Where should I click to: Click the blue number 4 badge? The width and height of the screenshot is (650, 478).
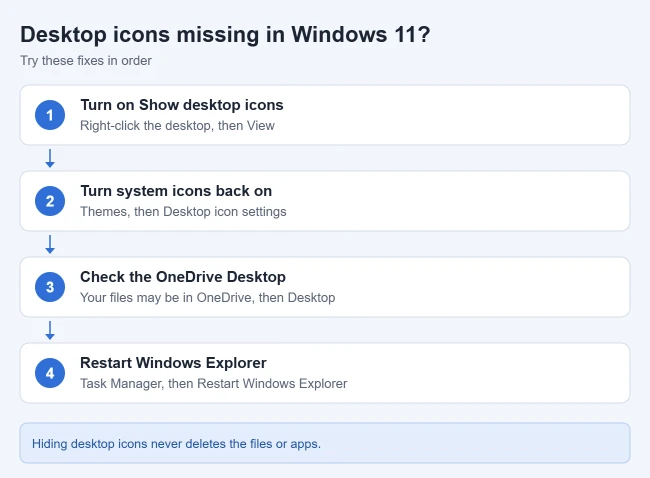[x=50, y=373]
